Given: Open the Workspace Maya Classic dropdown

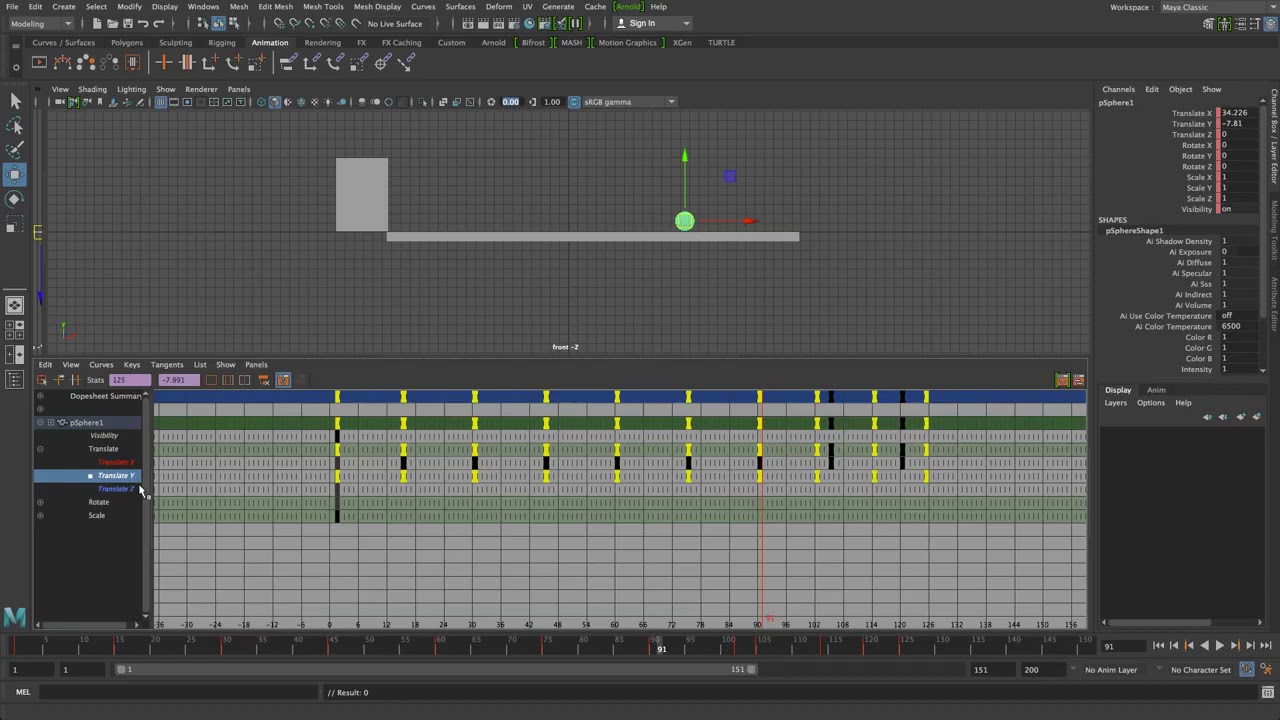Looking at the screenshot, I should pyautogui.click(x=1217, y=7).
